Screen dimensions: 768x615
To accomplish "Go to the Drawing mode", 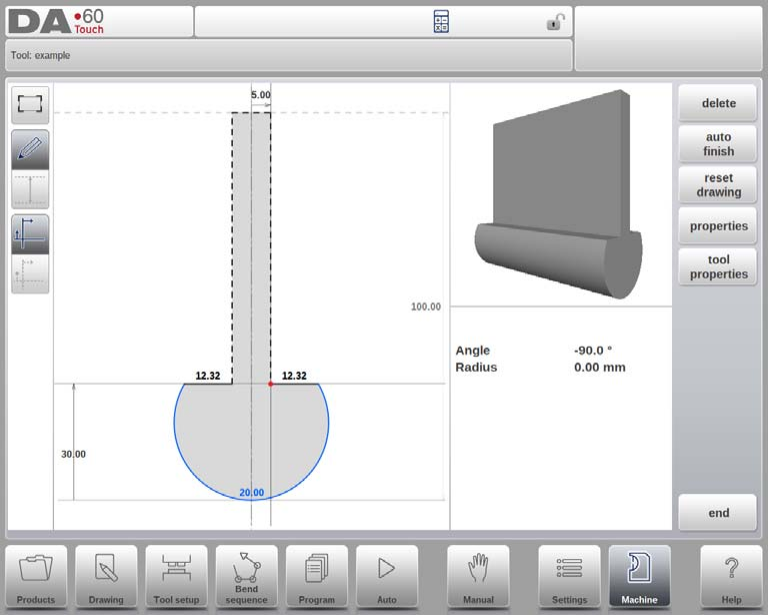I will tap(106, 577).
